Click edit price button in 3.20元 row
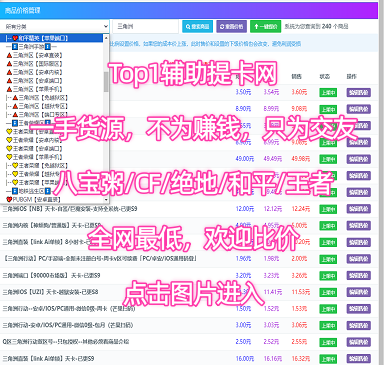 (x=359, y=276)
